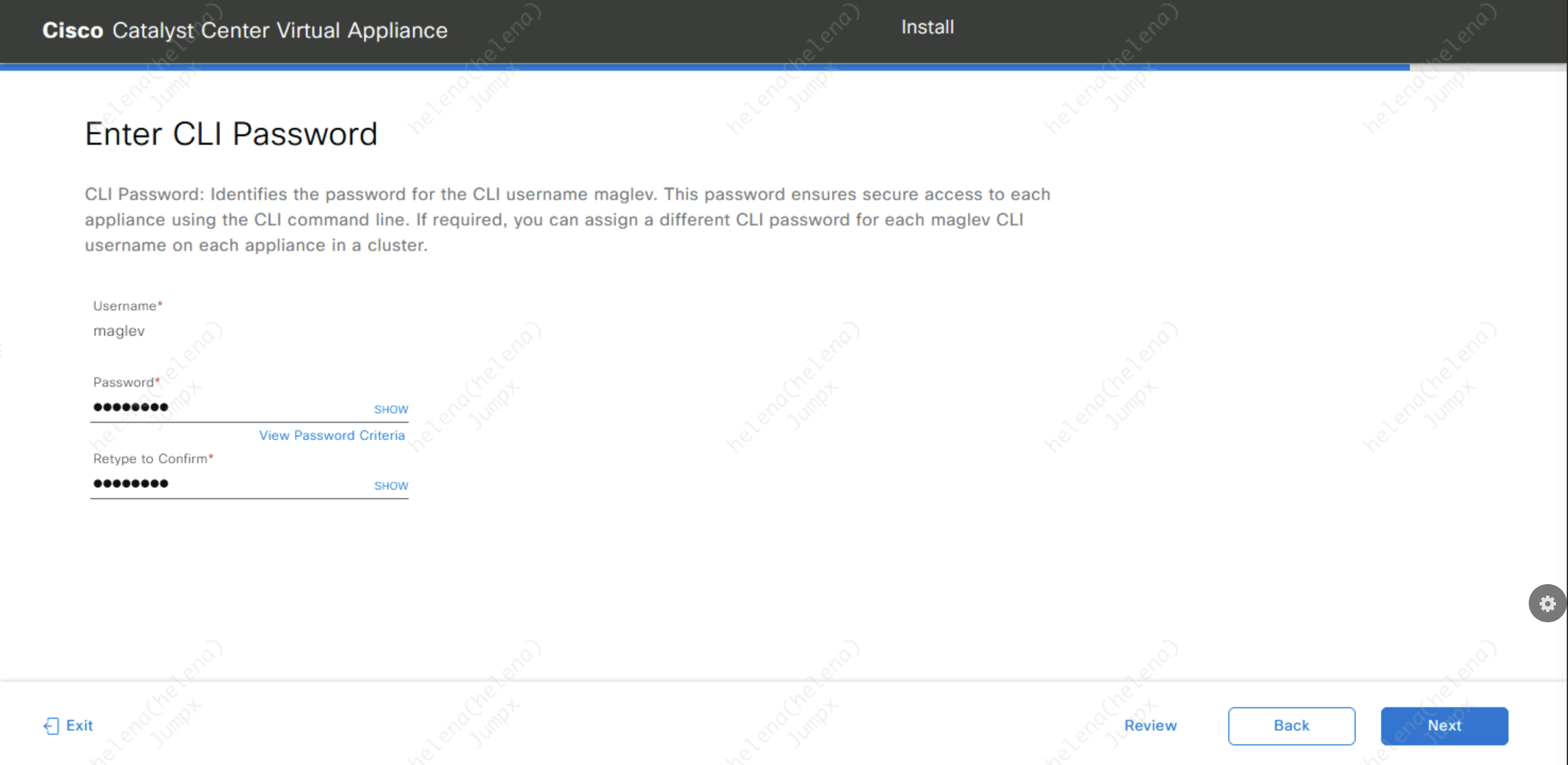Click the Enter CLI Password heading
This screenshot has height=765, width=1568.
coord(231,134)
